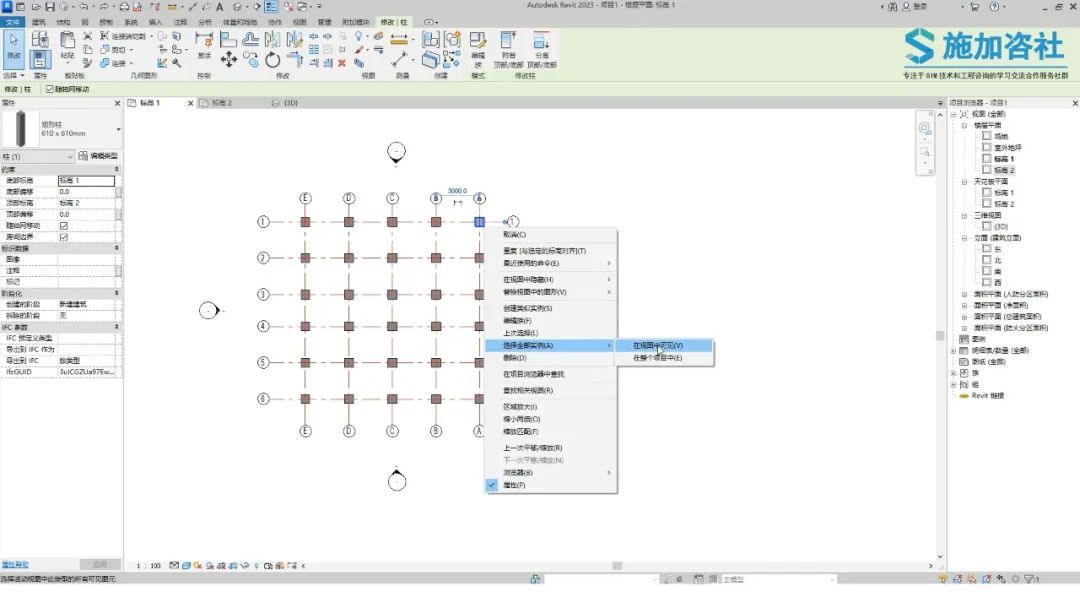Select the Move tool in the ribbon

click(229, 60)
